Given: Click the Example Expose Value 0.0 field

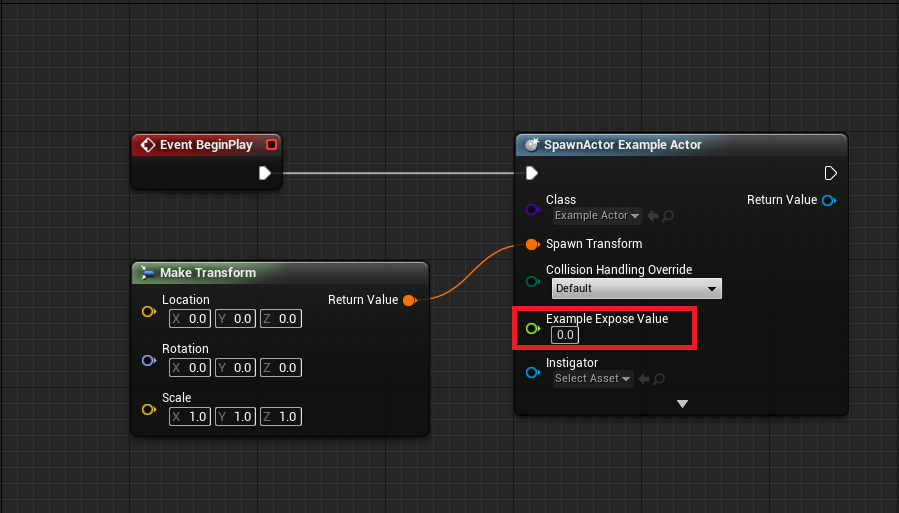Looking at the screenshot, I should click(x=565, y=335).
